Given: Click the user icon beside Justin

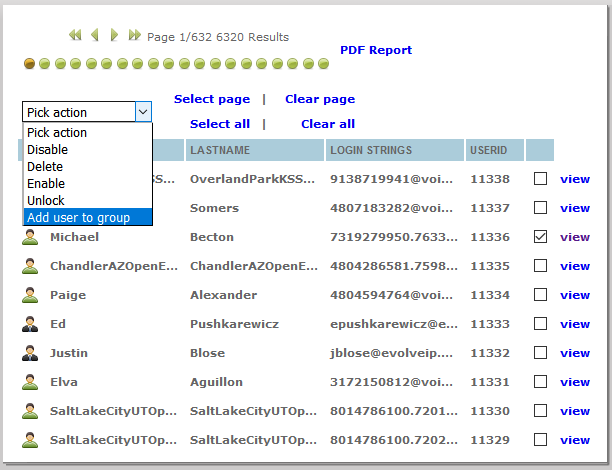Looking at the screenshot, I should tap(30, 354).
